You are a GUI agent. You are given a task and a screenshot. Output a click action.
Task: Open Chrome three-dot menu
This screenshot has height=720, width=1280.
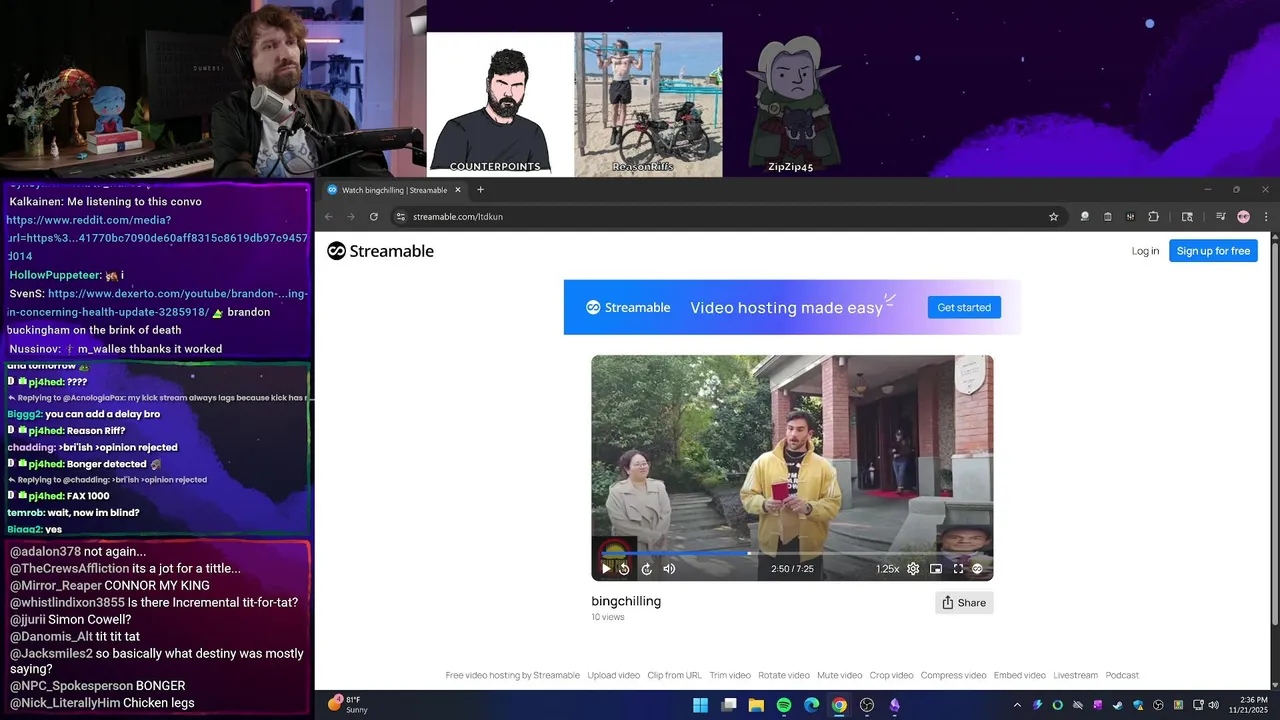(x=1266, y=217)
